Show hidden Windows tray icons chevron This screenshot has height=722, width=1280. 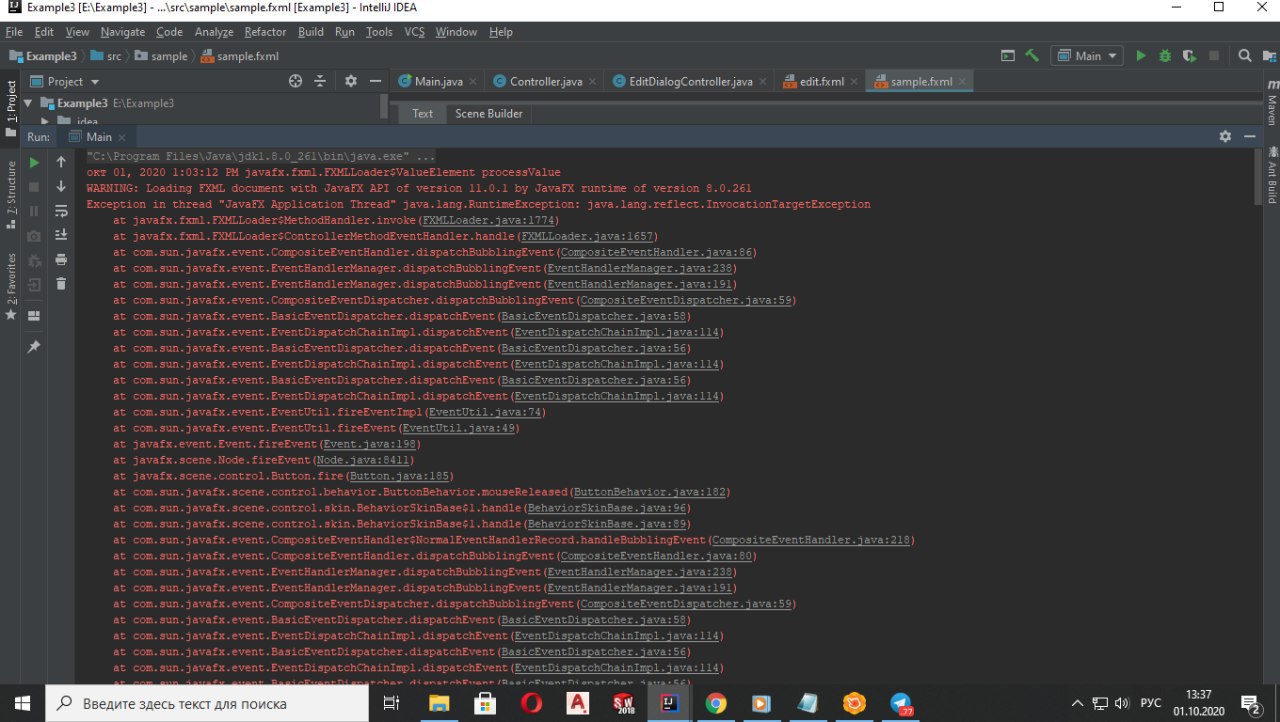[1077, 703]
